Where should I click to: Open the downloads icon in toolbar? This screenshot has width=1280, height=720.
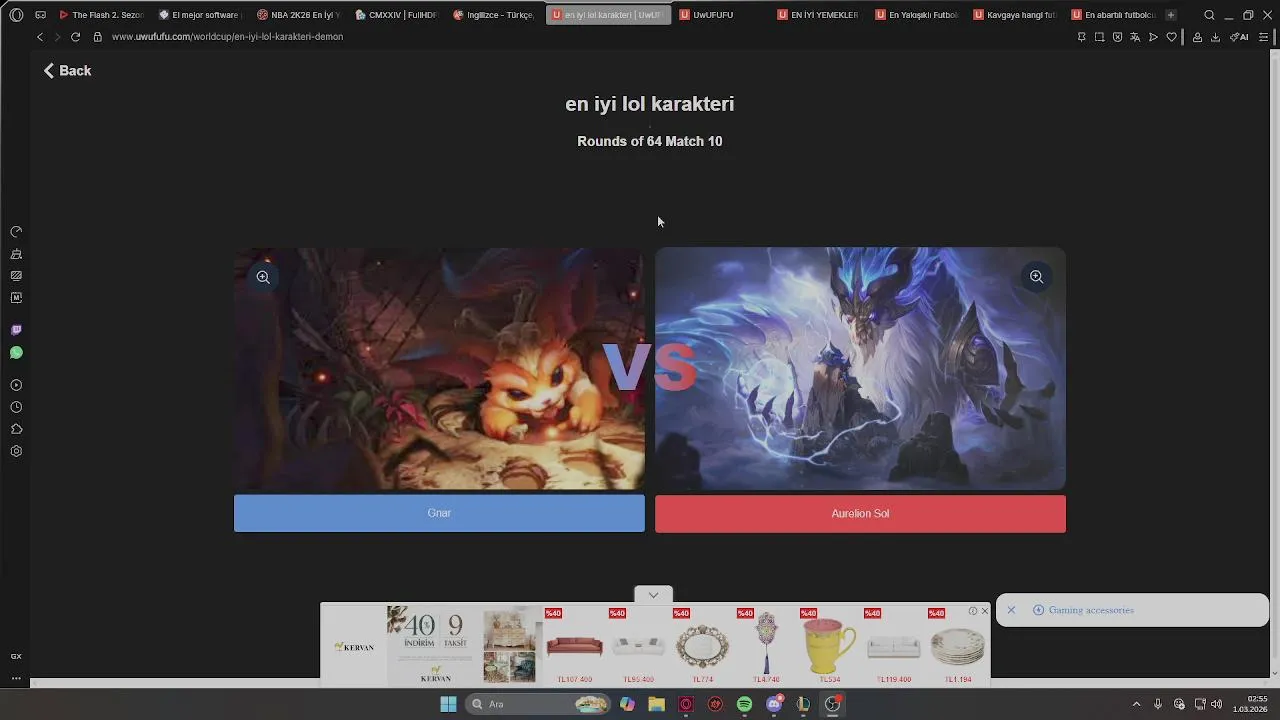[x=1215, y=37]
